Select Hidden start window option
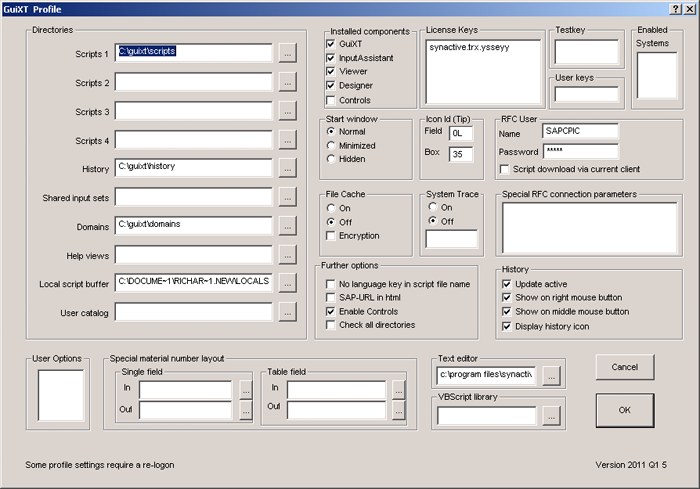 (331, 159)
